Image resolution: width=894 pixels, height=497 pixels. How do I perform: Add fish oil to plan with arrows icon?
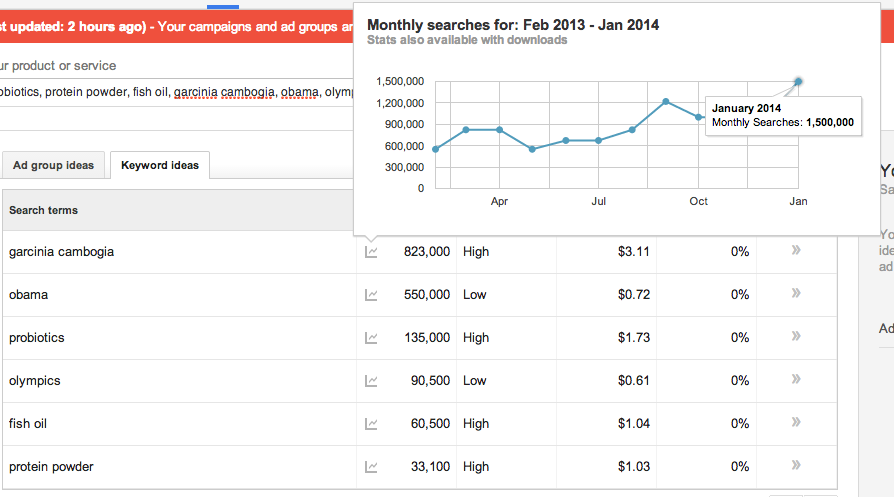pyautogui.click(x=796, y=422)
